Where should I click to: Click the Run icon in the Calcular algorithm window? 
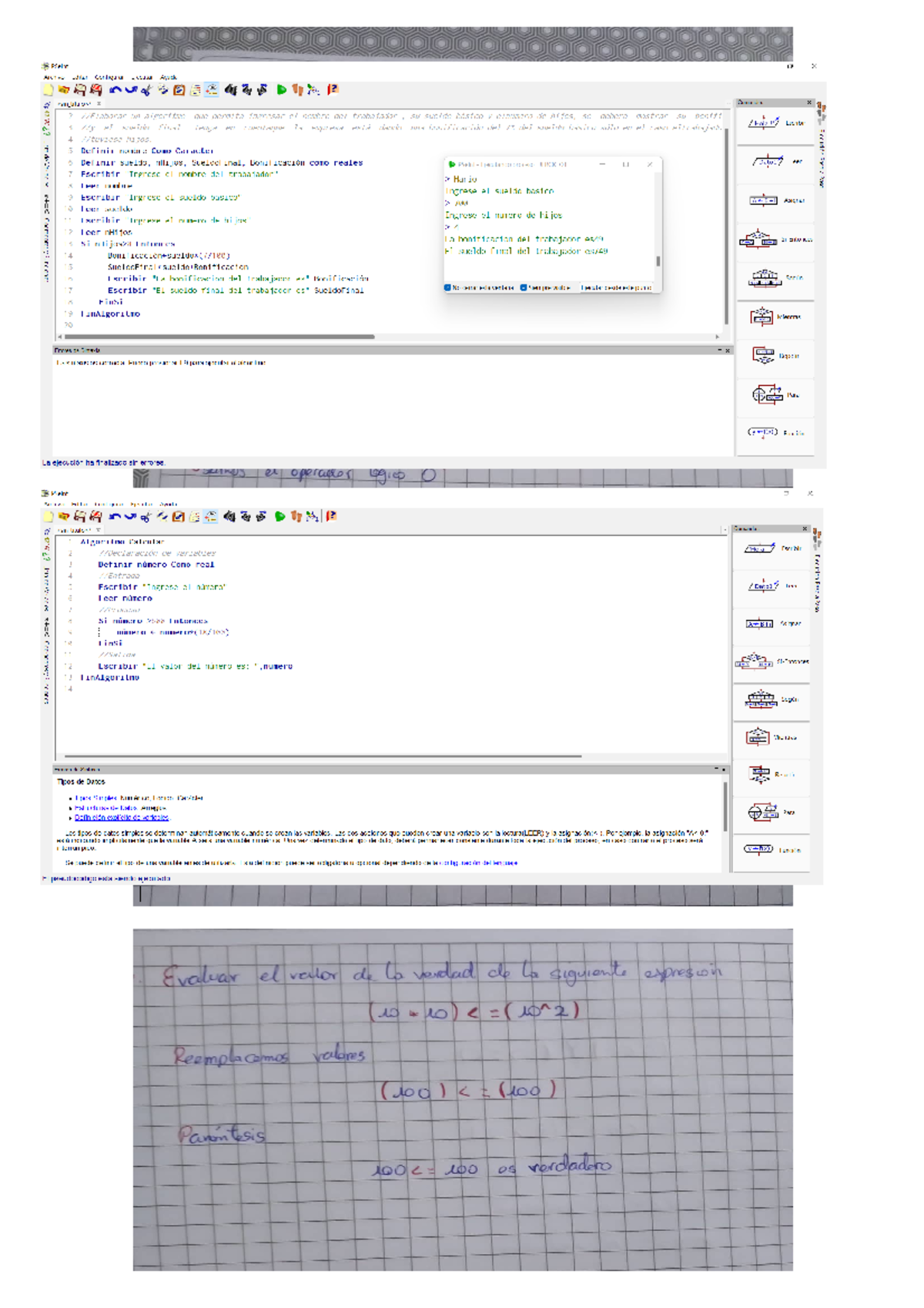click(280, 517)
